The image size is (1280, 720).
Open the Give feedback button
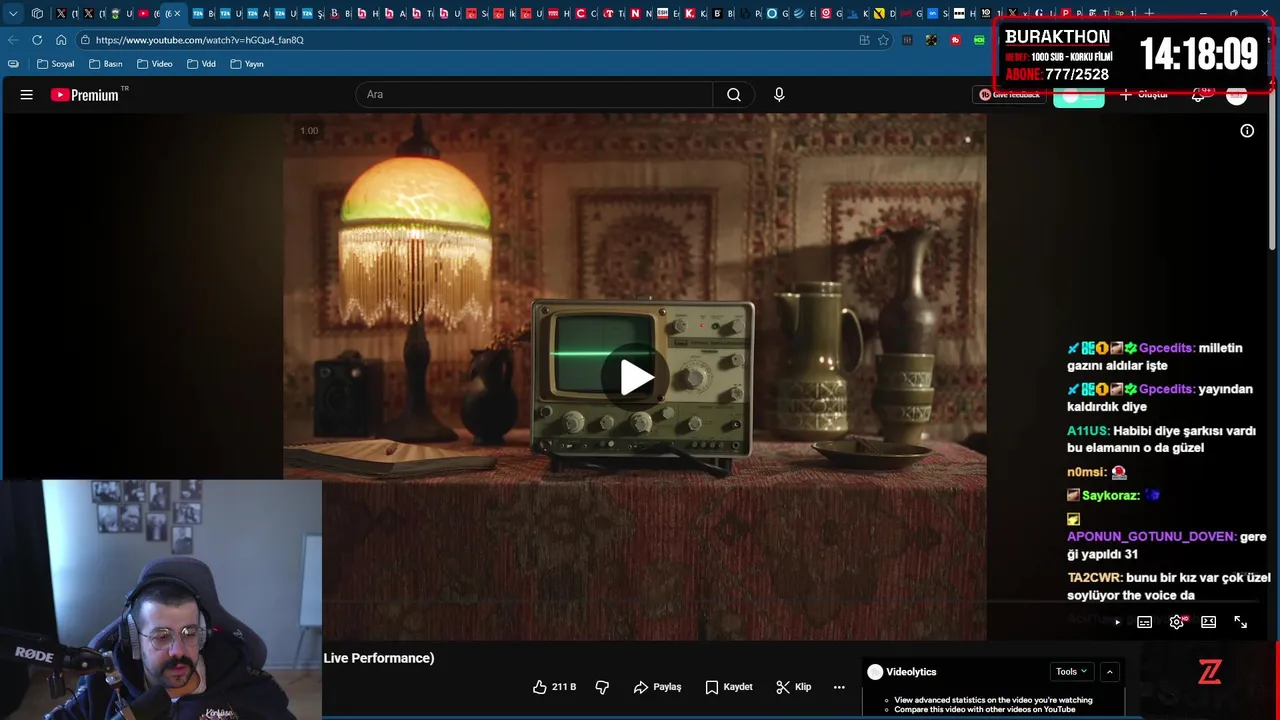click(x=1009, y=94)
